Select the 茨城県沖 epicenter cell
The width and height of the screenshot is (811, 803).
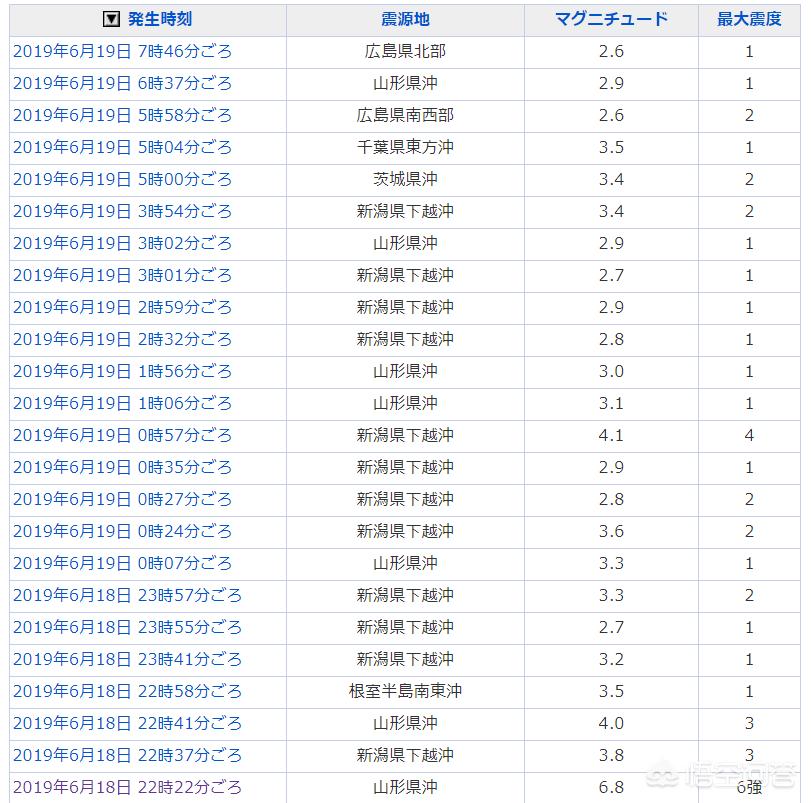point(405,180)
